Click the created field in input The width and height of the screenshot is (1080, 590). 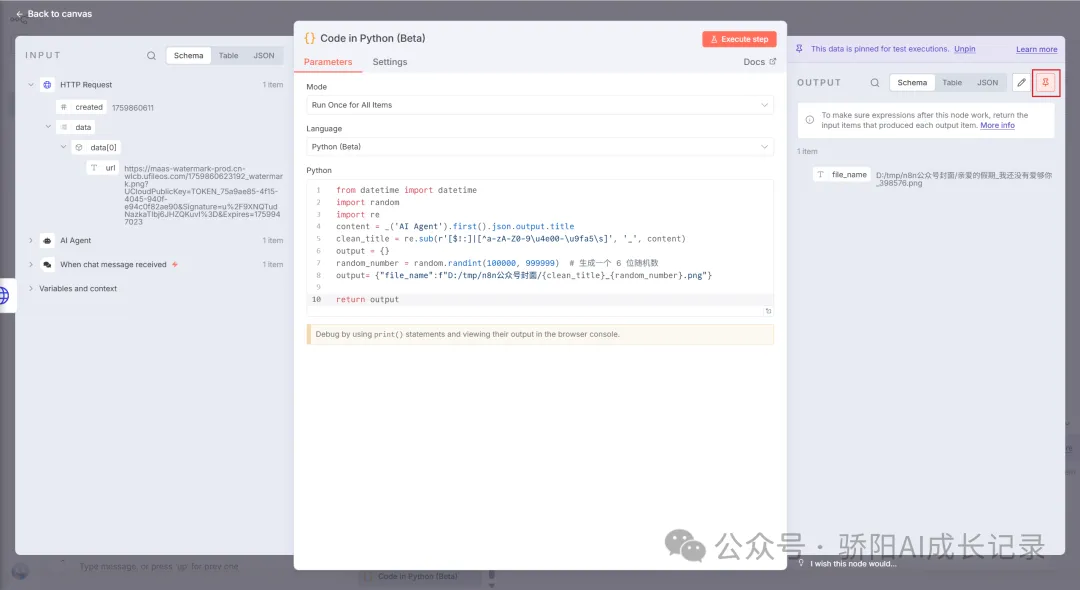pyautogui.click(x=83, y=107)
